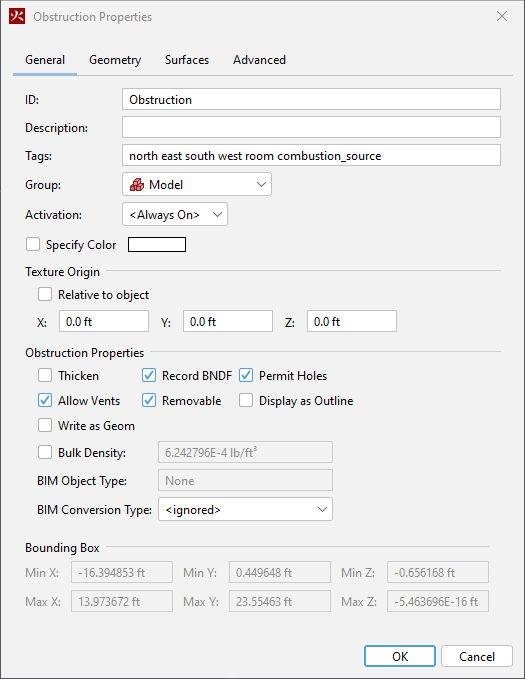Image resolution: width=525 pixels, height=679 pixels.
Task: Click the Cancel button
Action: [477, 656]
